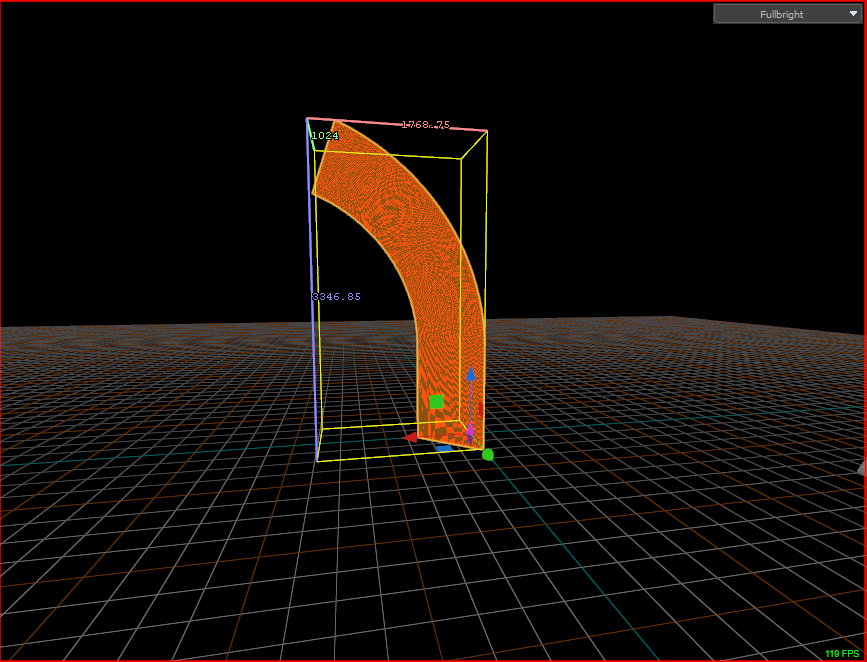Click the 119 FPS counter
The image size is (867, 662).
tap(842, 654)
